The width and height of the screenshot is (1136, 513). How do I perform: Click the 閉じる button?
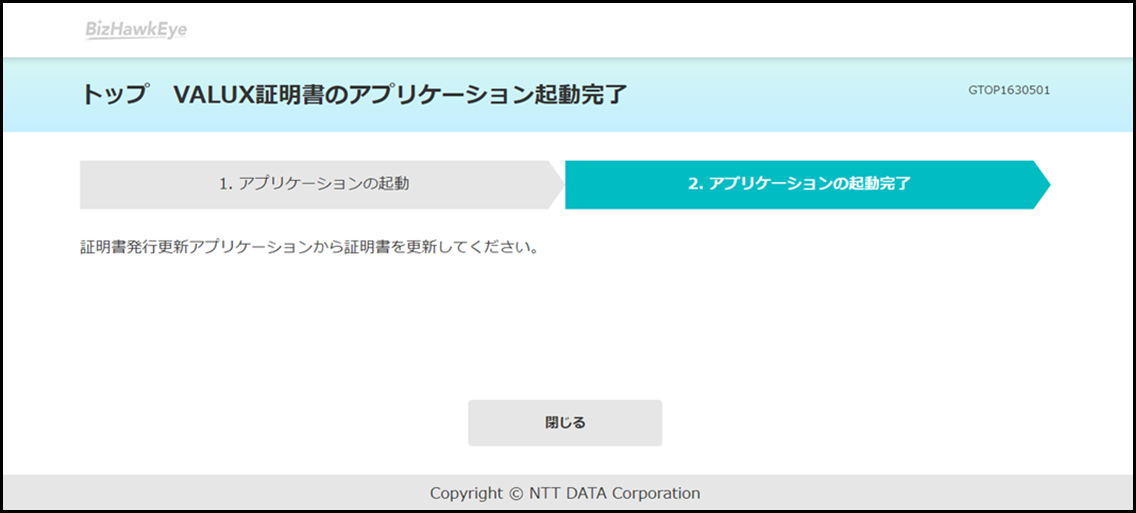(565, 423)
